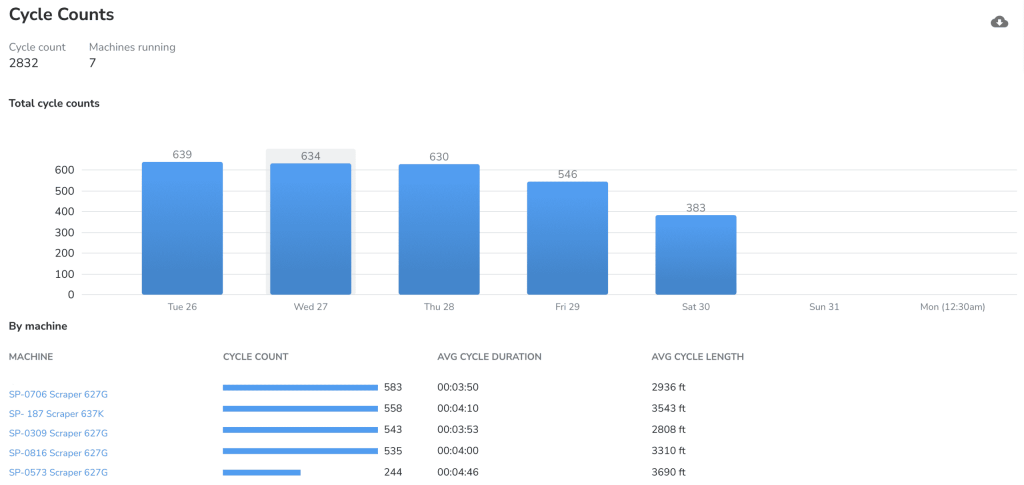Select the highlighted Wed 27 bar

(x=310, y=229)
